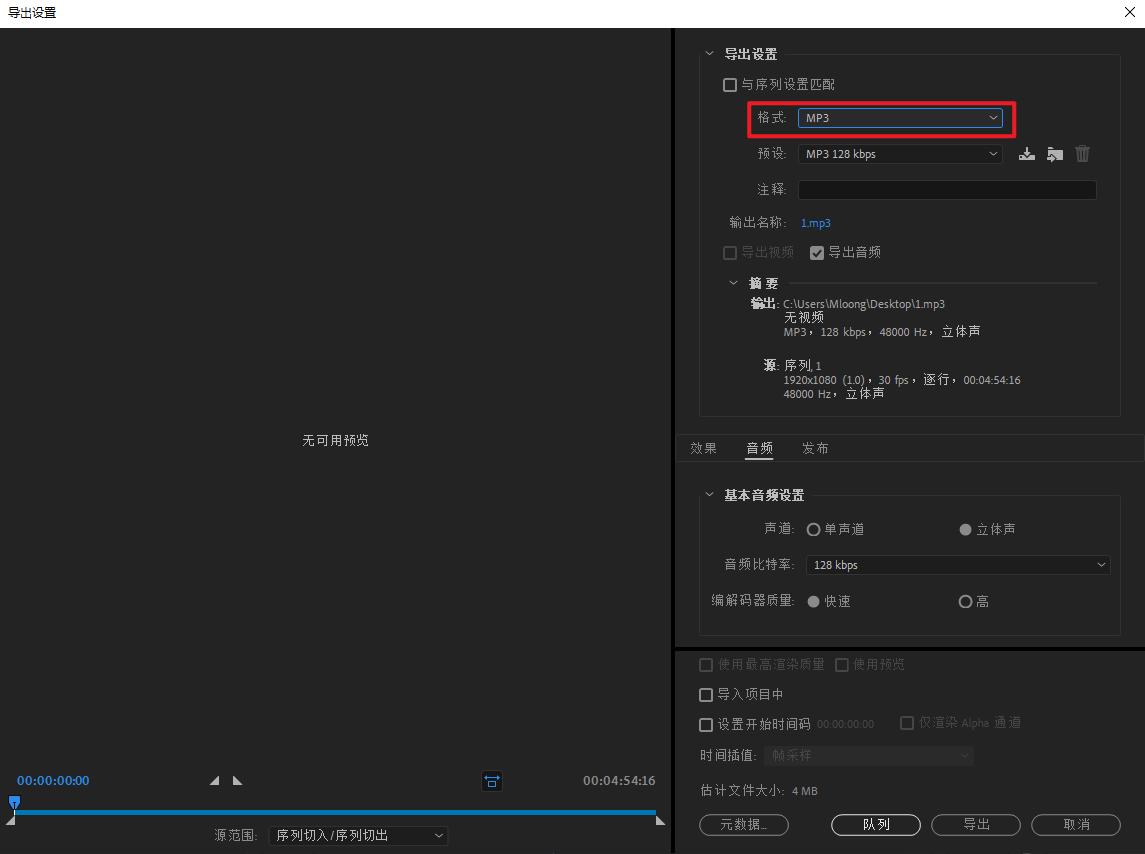
Task: Switch to the 效果 tab
Action: pyautogui.click(x=703, y=448)
